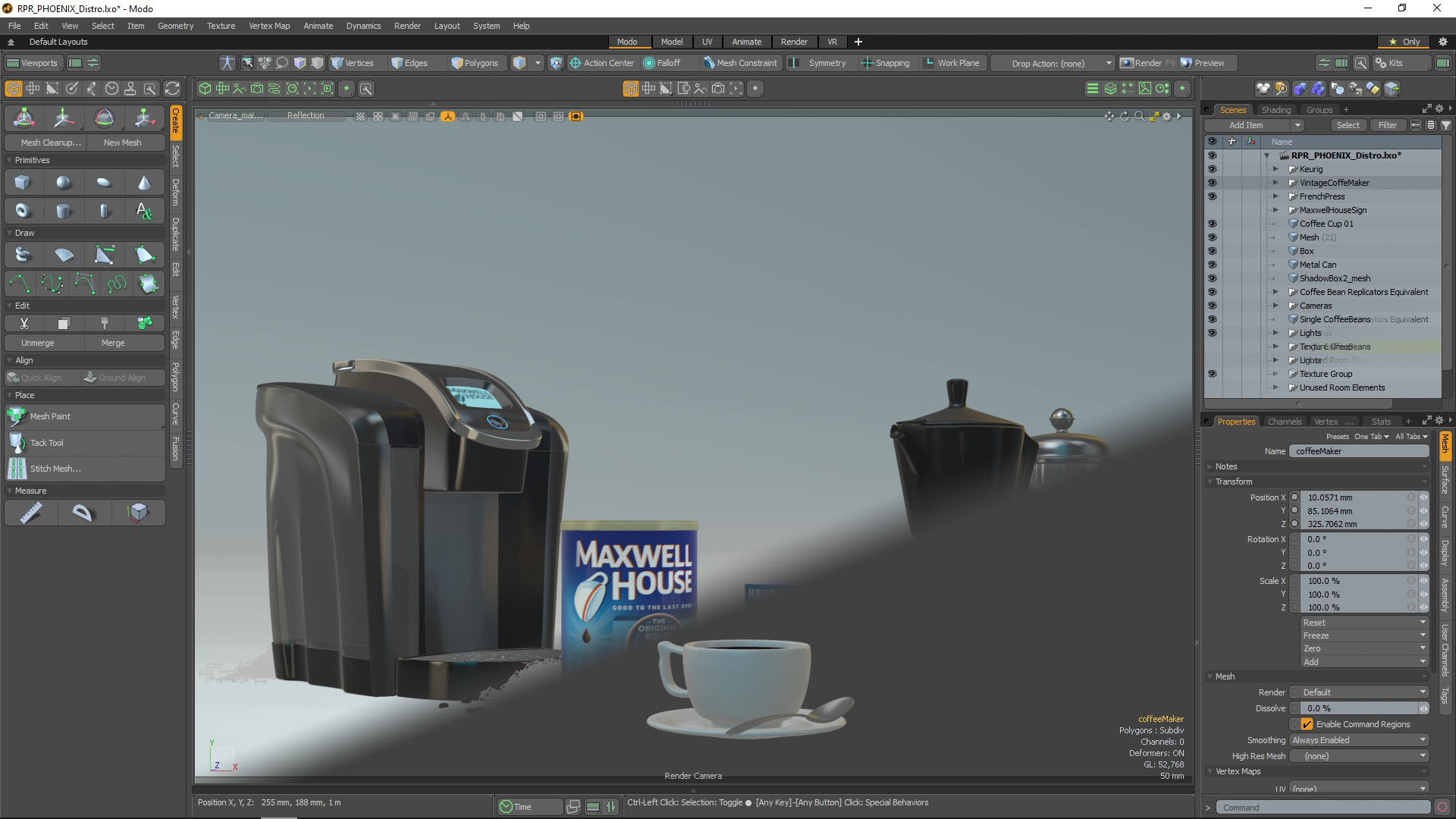The image size is (1456, 819).
Task: Click inside the Command input field
Action: pos(1323,807)
